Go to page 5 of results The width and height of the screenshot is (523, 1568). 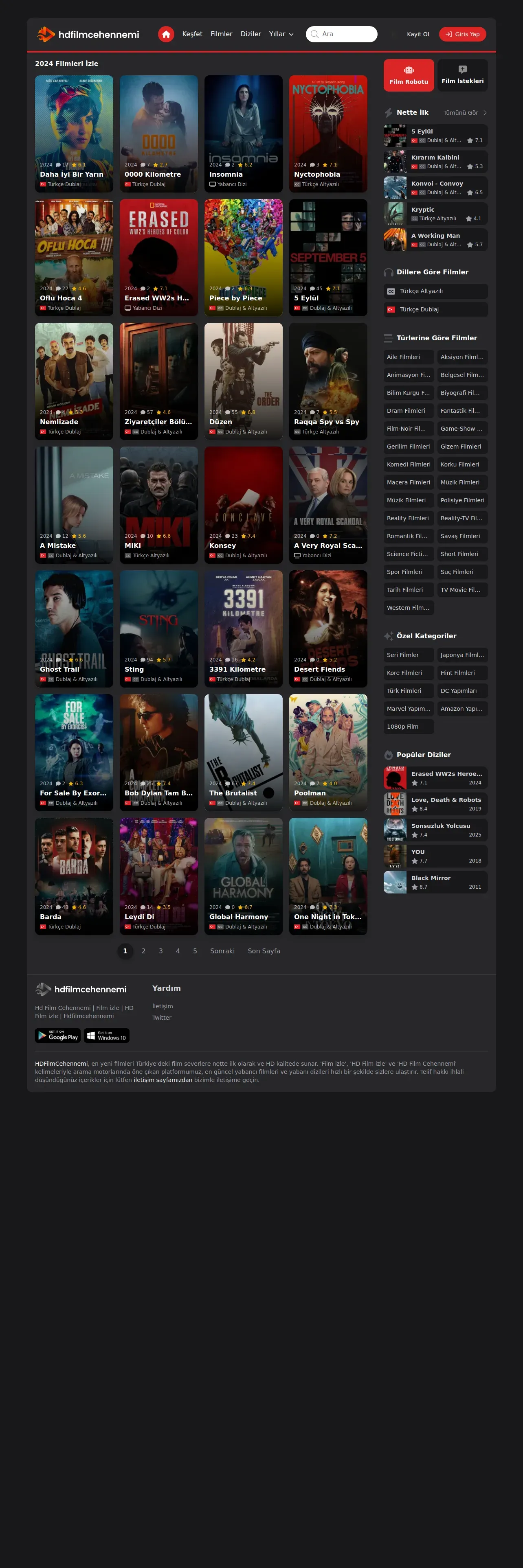[x=195, y=951]
